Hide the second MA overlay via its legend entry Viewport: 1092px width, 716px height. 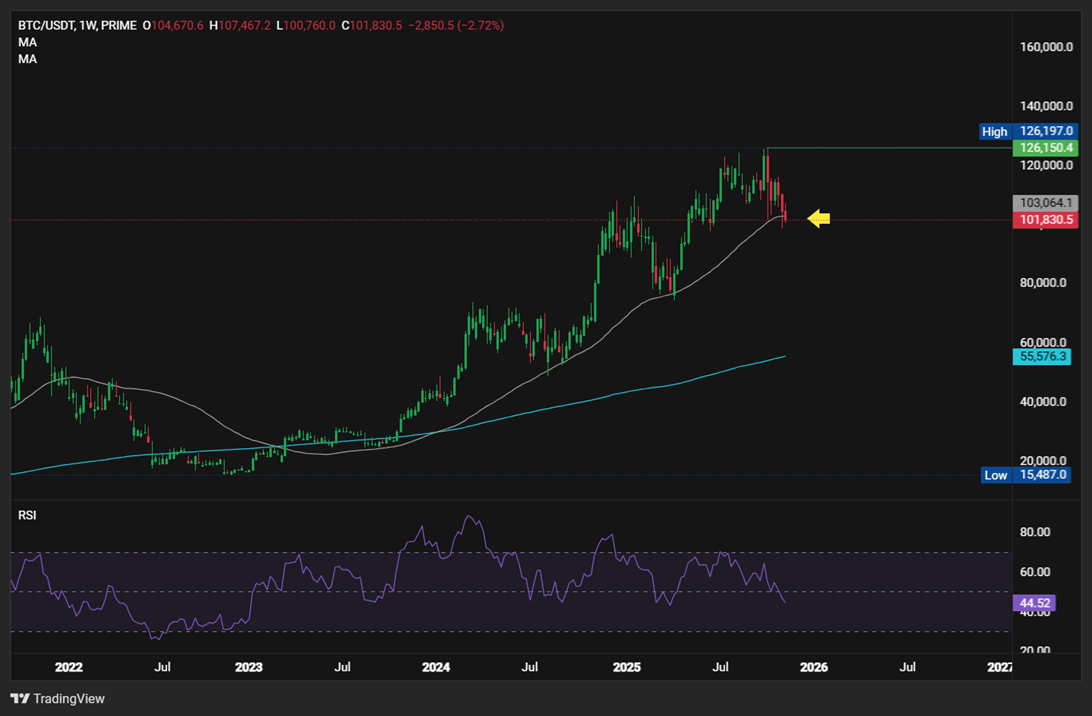[26, 58]
